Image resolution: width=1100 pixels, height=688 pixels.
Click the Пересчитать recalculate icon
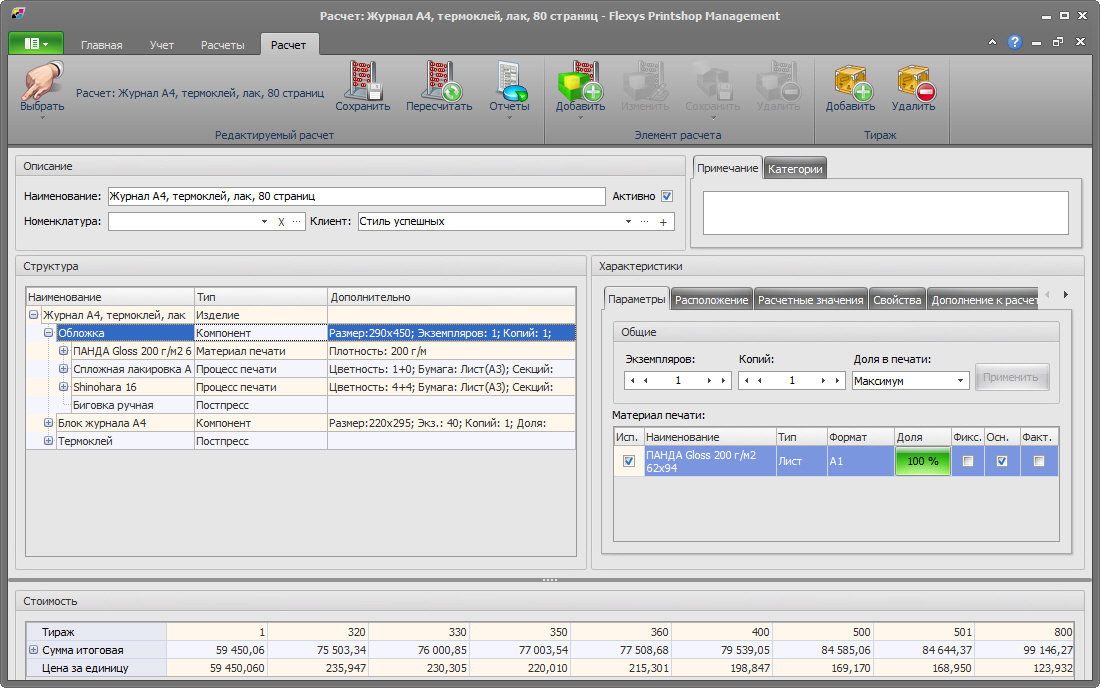coord(439,81)
